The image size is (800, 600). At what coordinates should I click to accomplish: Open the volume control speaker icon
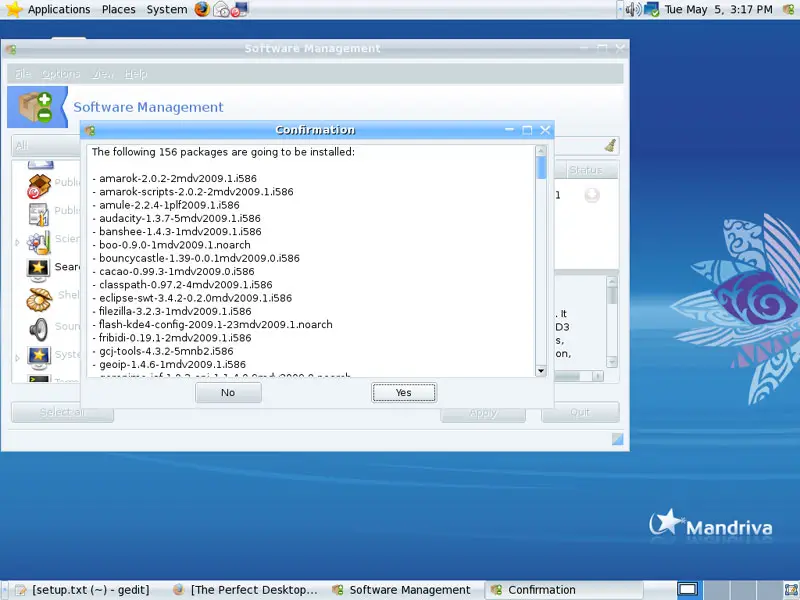[633, 9]
